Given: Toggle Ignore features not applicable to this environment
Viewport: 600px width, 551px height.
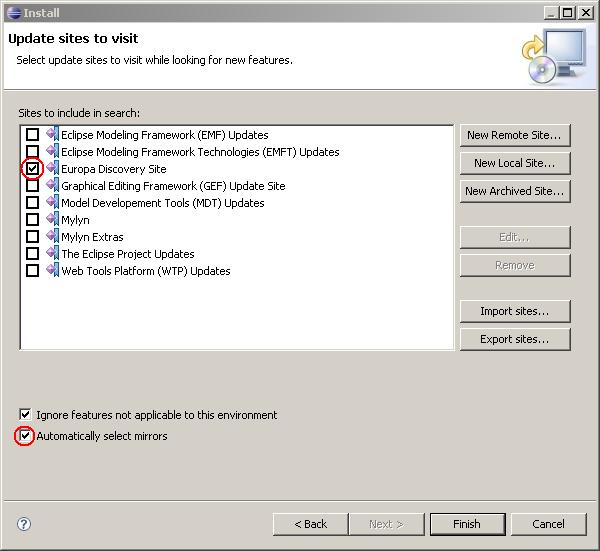Looking at the screenshot, I should 25,414.
